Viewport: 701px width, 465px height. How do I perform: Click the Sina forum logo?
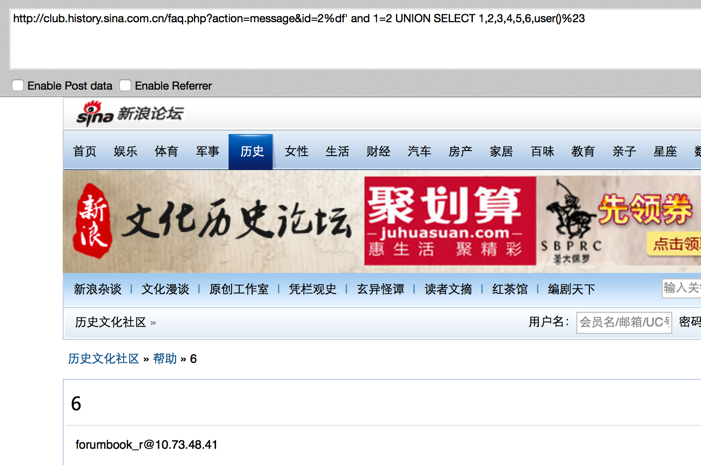(x=130, y=114)
